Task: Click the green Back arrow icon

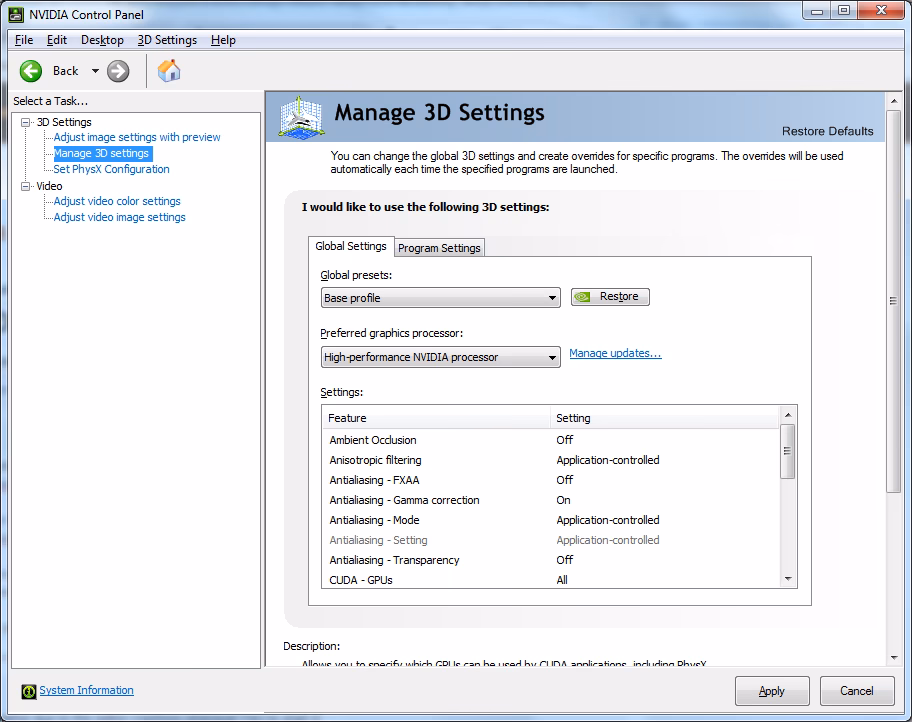Action: click(x=31, y=71)
